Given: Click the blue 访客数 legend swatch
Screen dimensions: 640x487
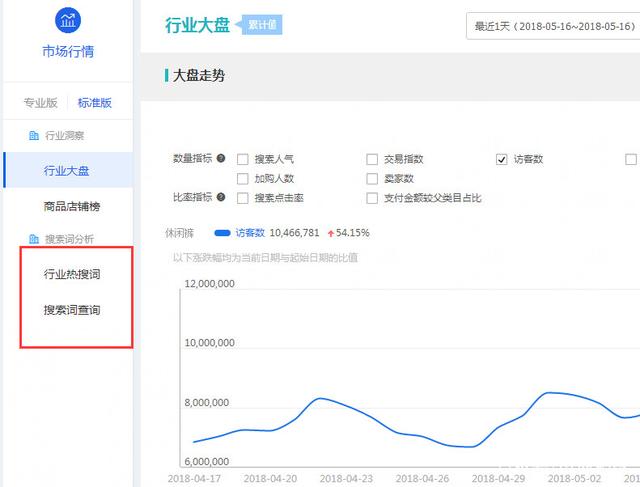Looking at the screenshot, I should (x=222, y=233).
